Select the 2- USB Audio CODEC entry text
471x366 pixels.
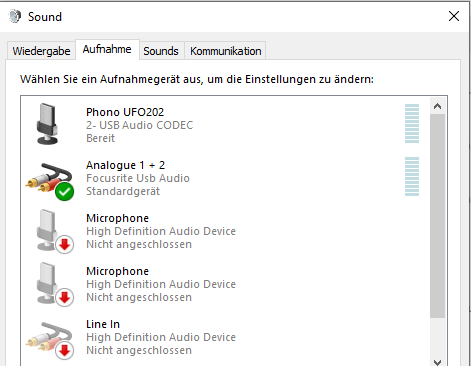(139, 125)
